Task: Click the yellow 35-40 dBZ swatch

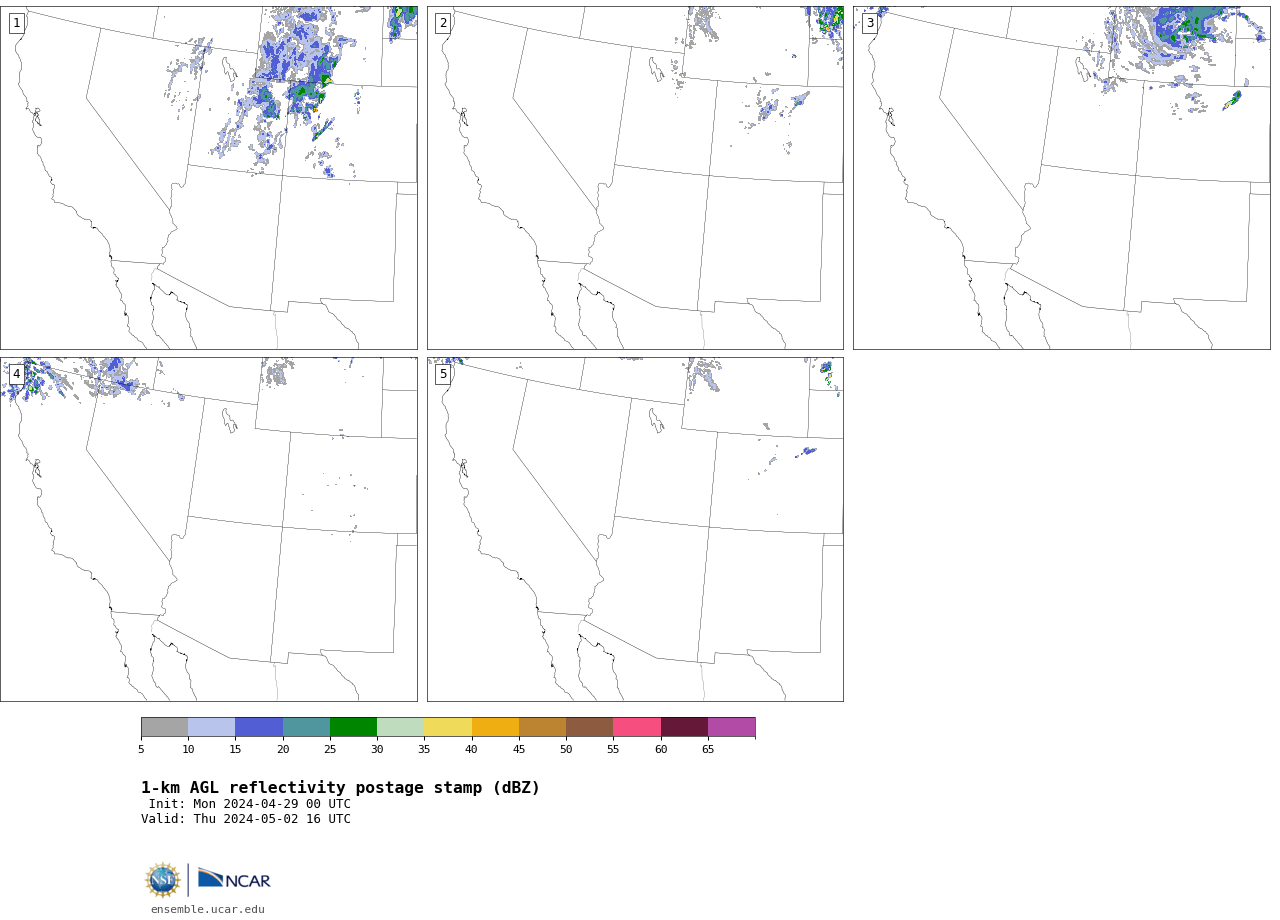Action: click(448, 727)
